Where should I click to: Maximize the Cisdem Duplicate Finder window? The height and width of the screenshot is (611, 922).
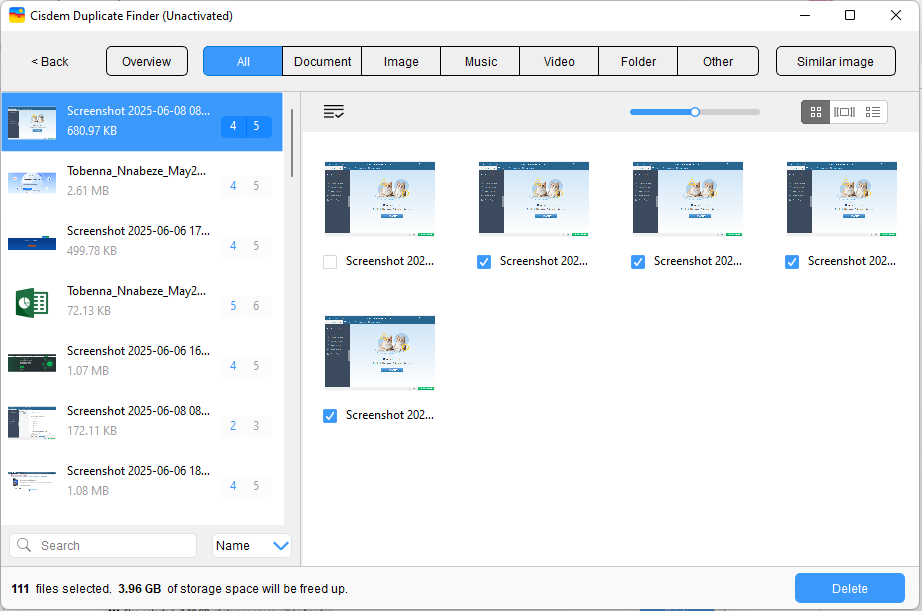click(850, 15)
